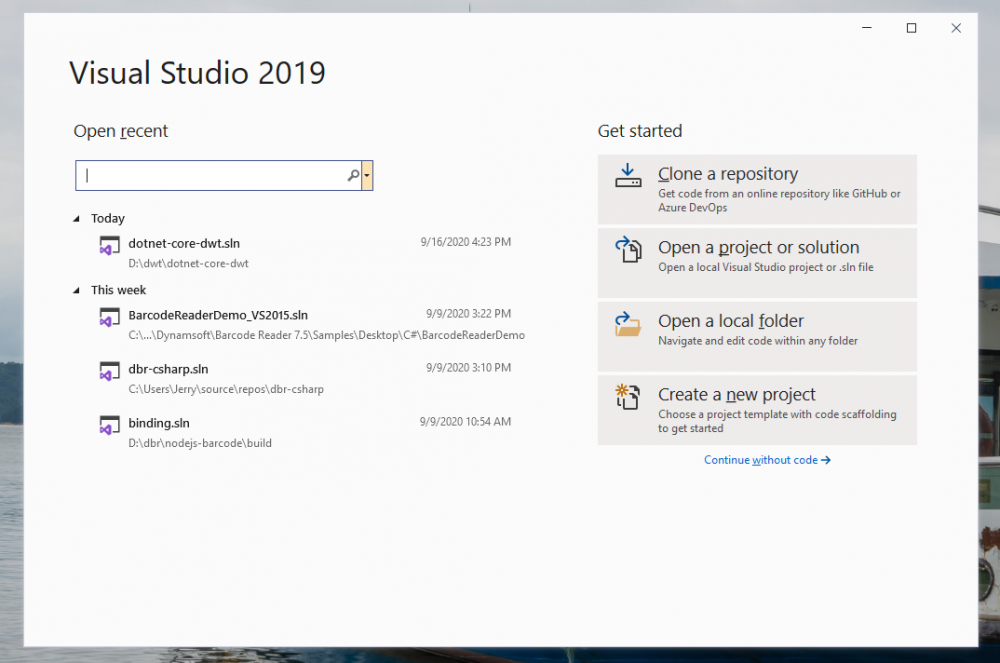Image resolution: width=1000 pixels, height=663 pixels.
Task: Collapse the This week group
Action: (78, 291)
